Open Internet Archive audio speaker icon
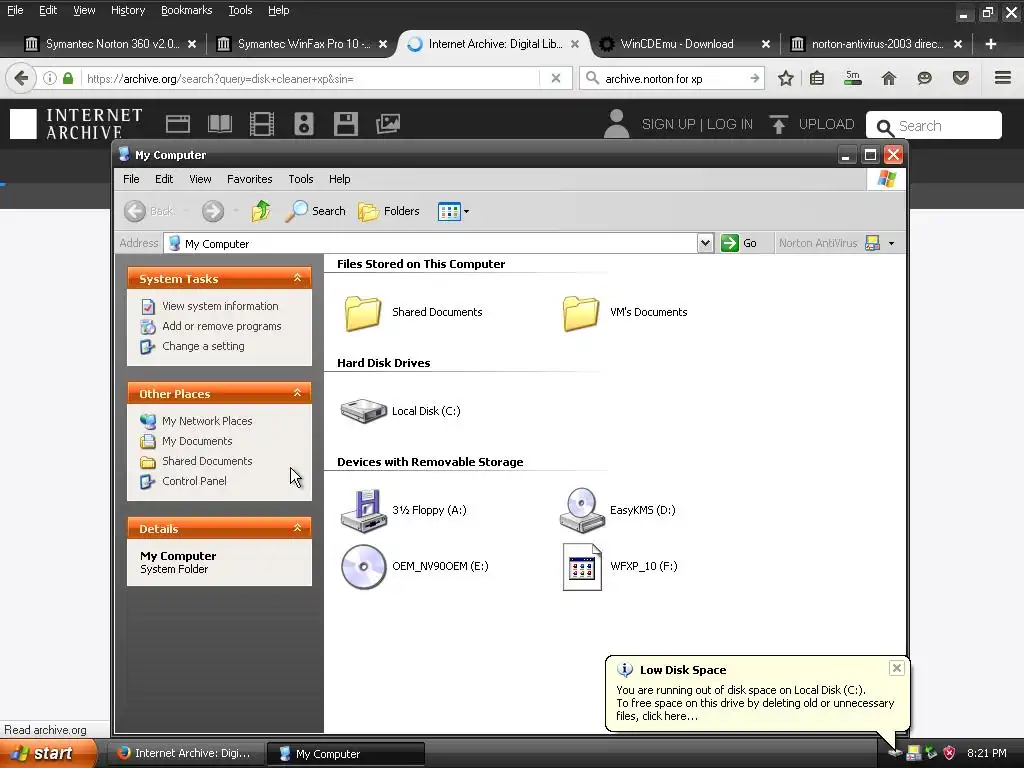This screenshot has width=1024, height=768. point(304,124)
